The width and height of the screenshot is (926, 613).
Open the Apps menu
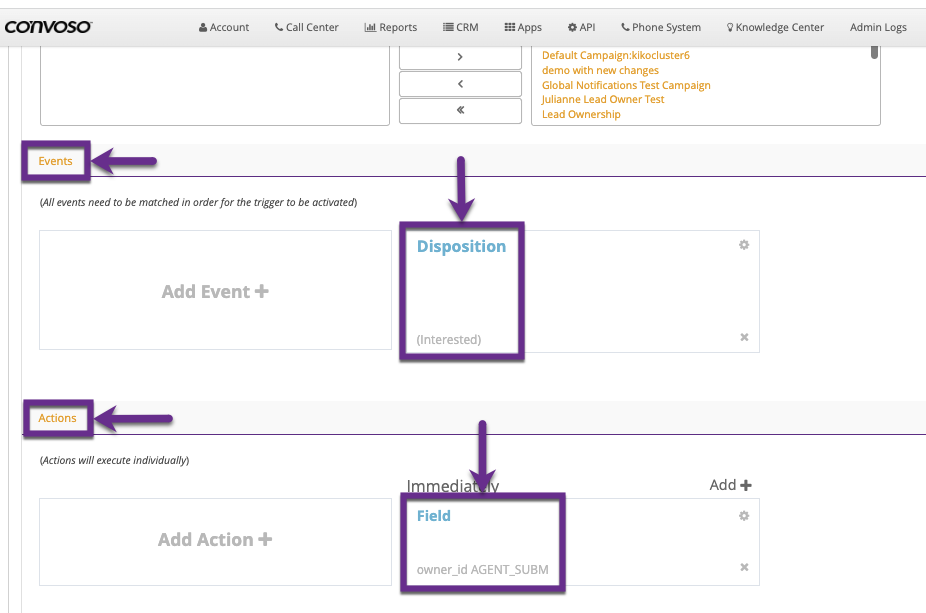pos(523,27)
